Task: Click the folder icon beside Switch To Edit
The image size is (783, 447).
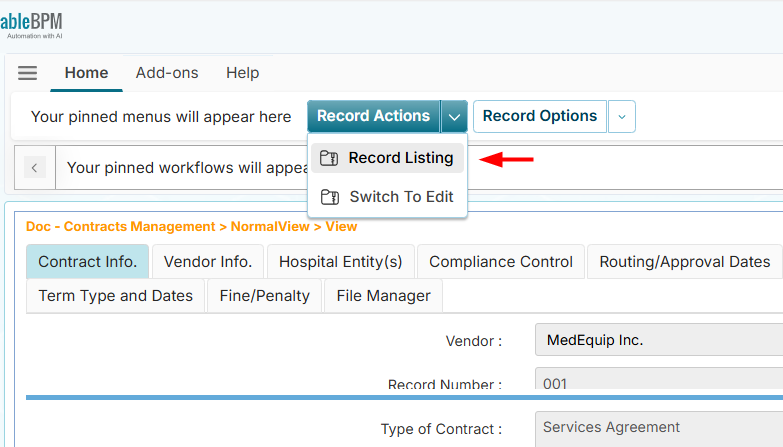Action: point(328,197)
